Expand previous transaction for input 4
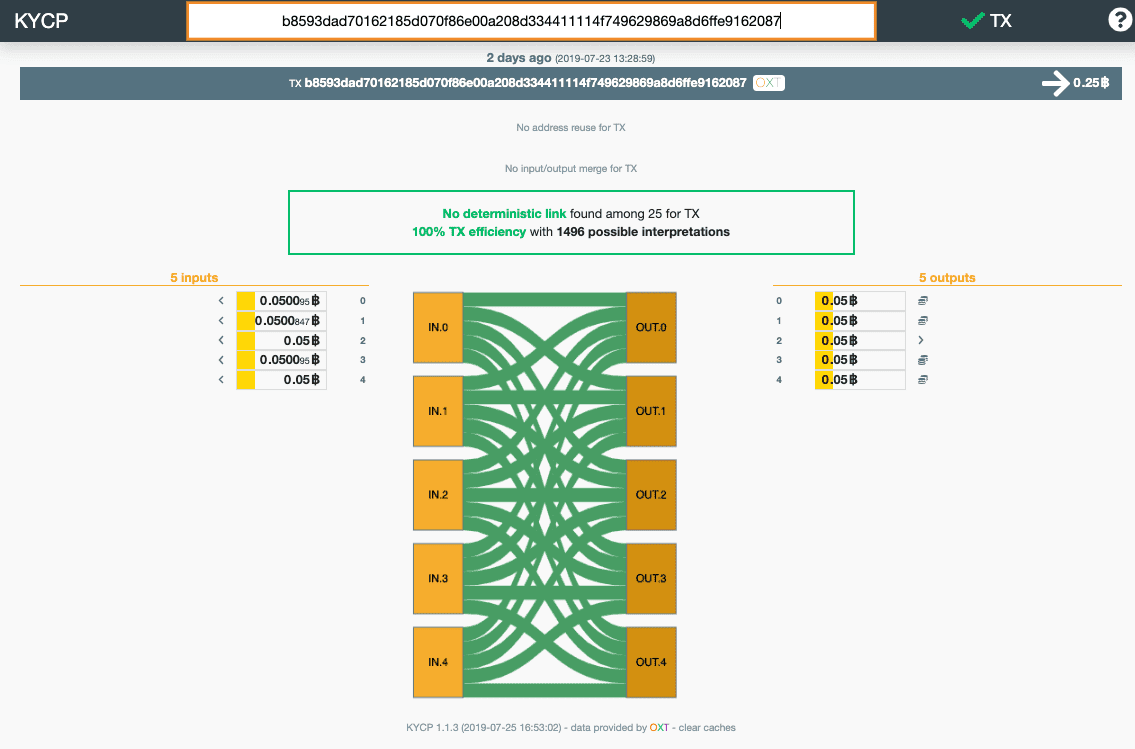 (x=221, y=379)
